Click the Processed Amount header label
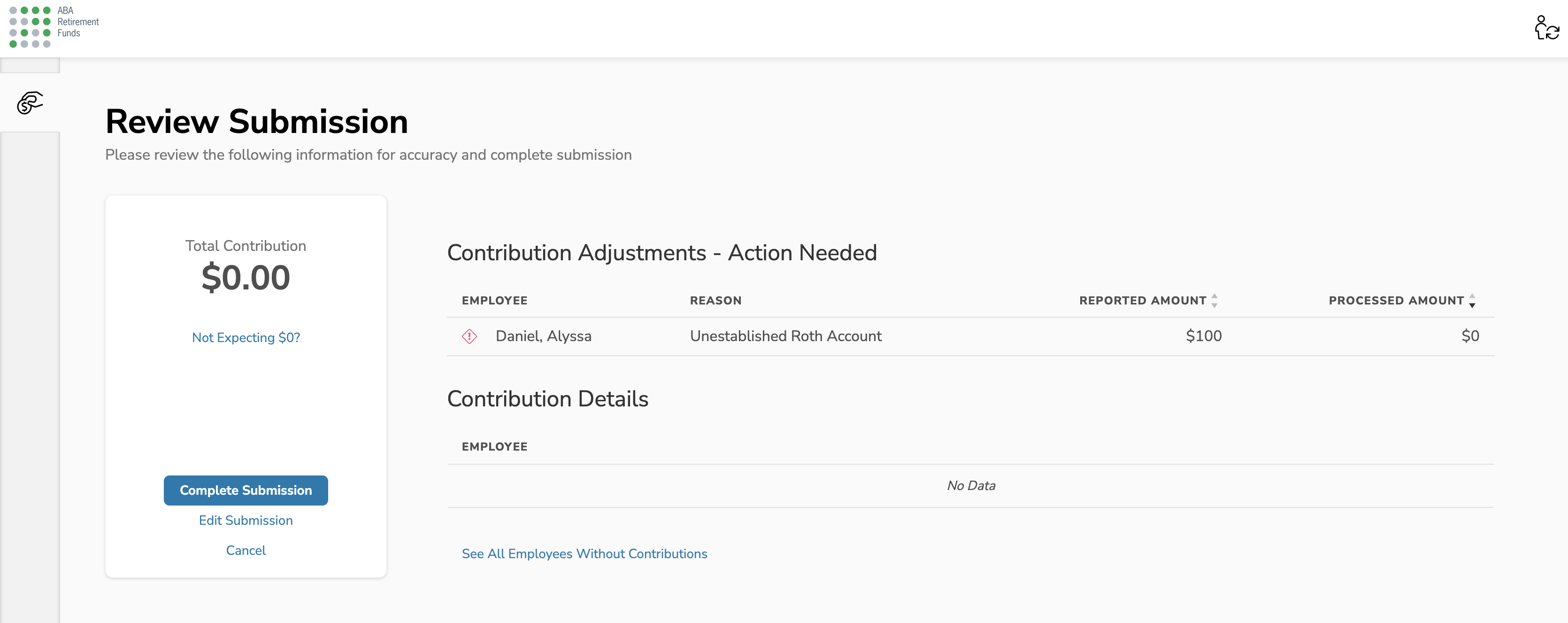The height and width of the screenshot is (623, 1568). pos(1396,300)
